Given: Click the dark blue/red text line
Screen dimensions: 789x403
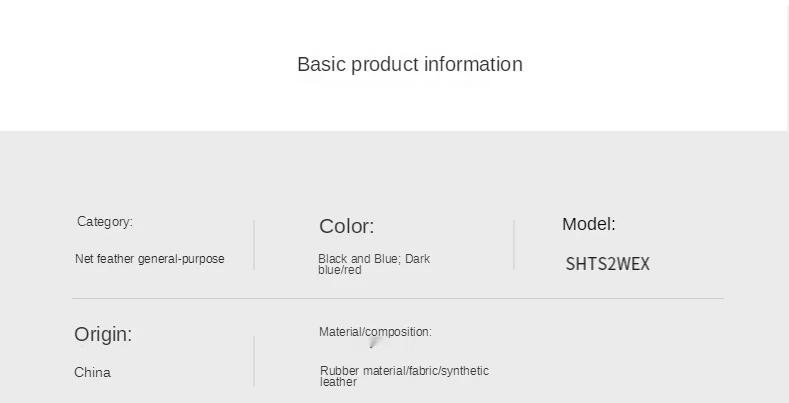Looking at the screenshot, I should pyautogui.click(x=340, y=270).
